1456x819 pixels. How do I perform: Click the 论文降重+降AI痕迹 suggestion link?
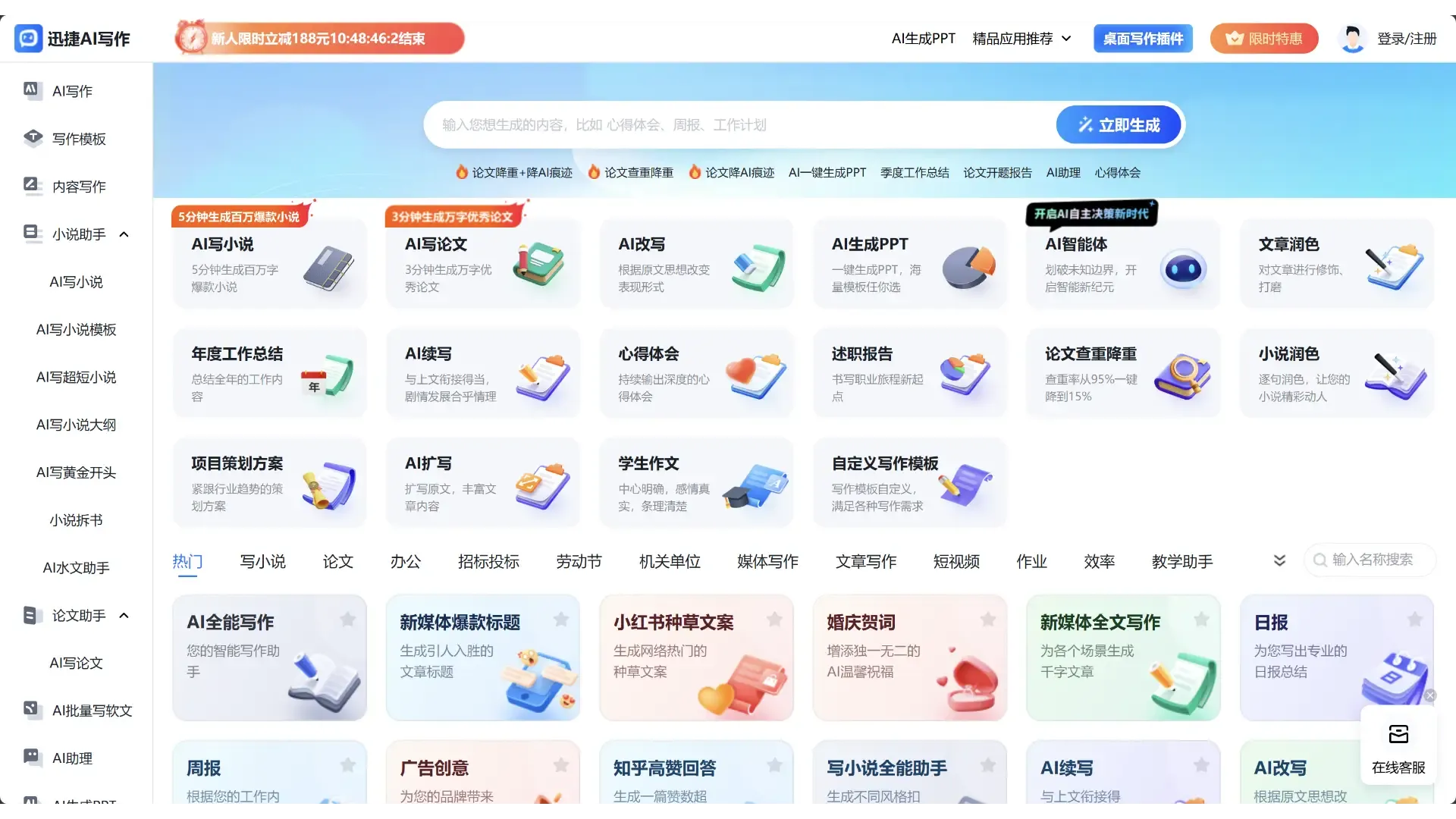514,173
